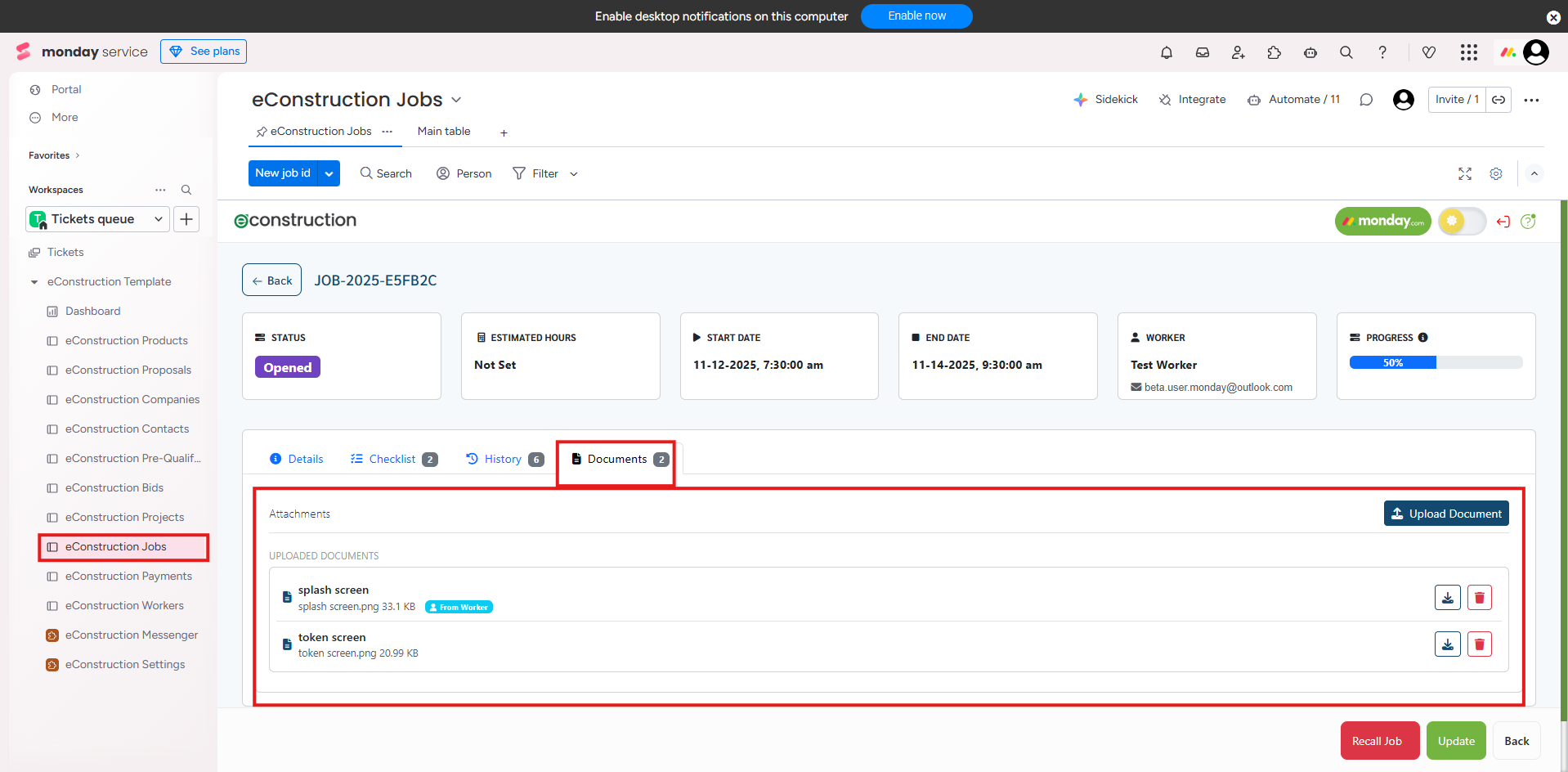Switch to the Checklist tab

tap(393, 460)
